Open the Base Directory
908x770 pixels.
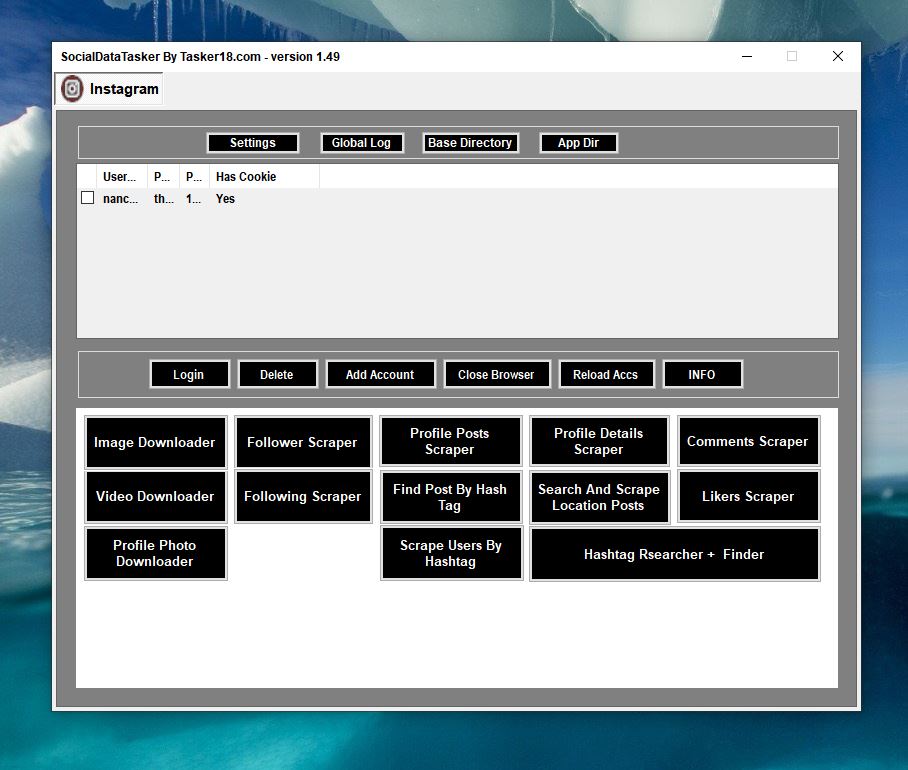point(470,143)
